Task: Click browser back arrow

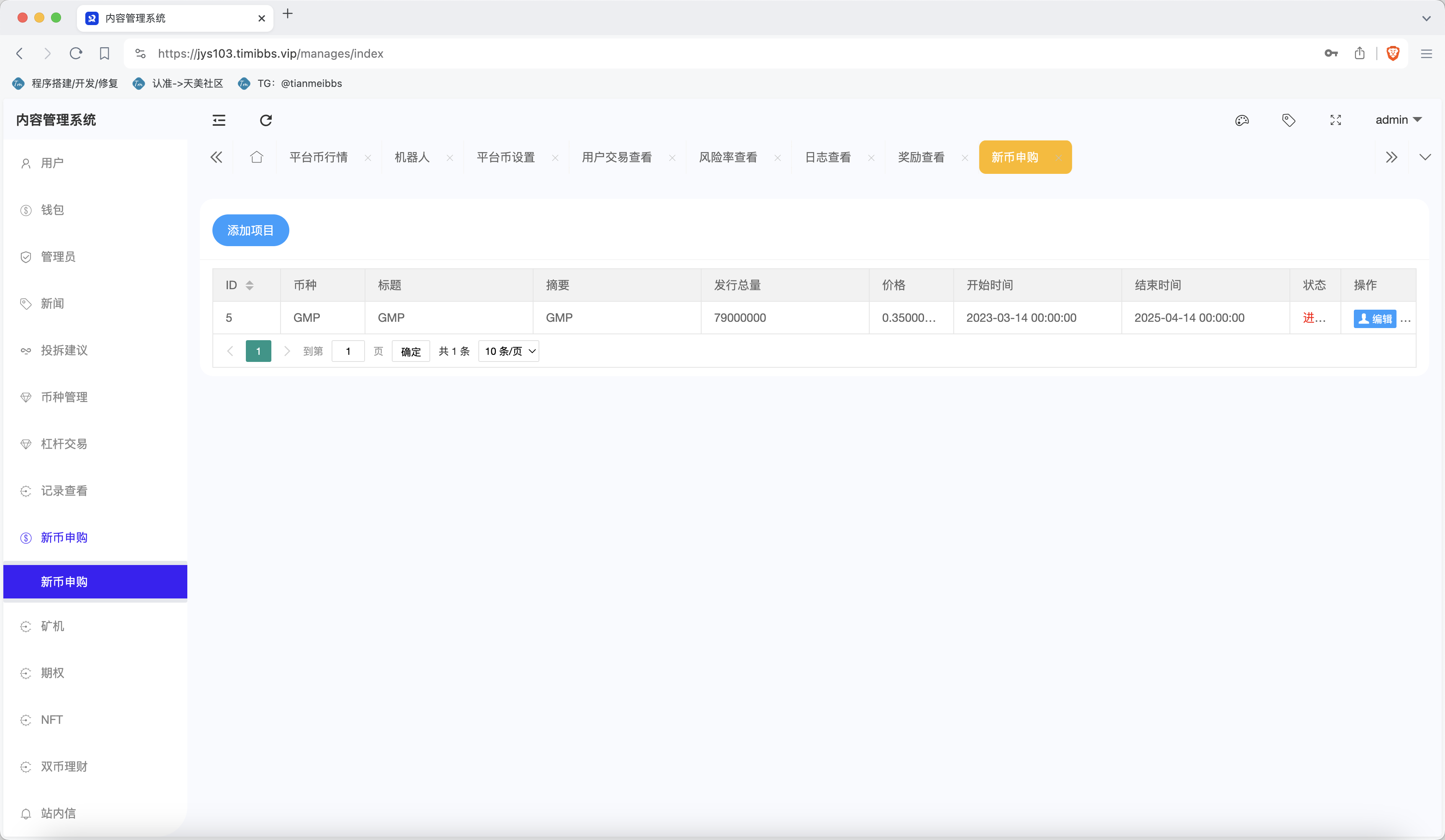Action: pos(20,53)
